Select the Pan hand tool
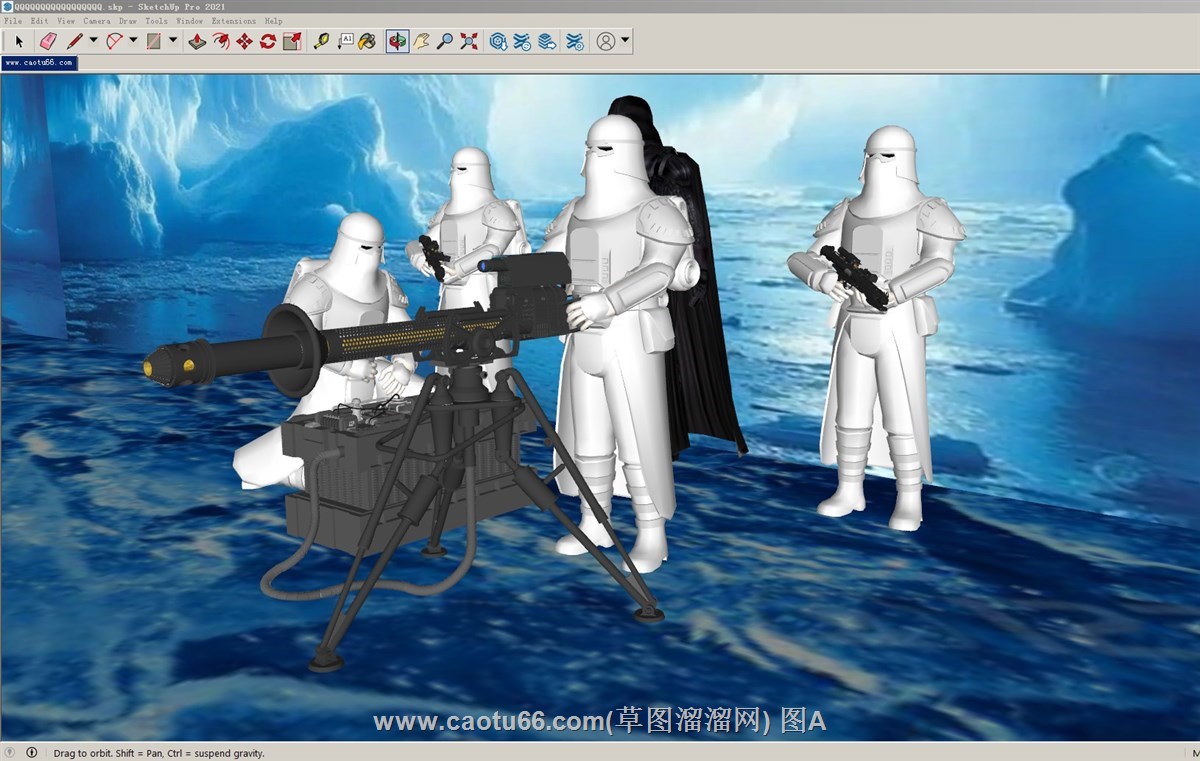The height and width of the screenshot is (761, 1200). point(421,41)
